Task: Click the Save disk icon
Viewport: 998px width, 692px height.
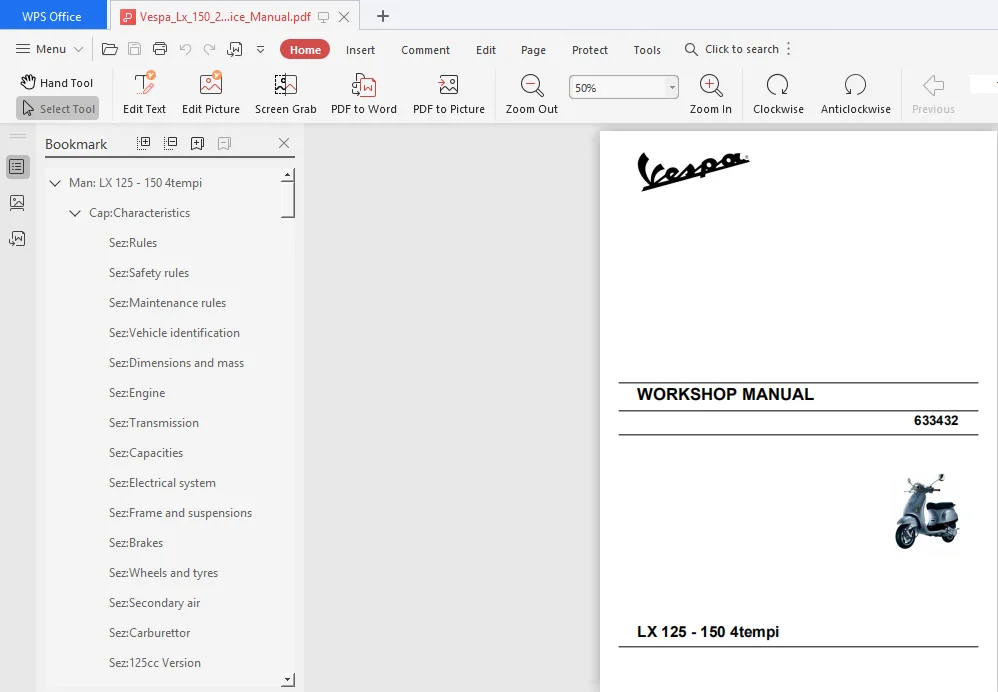Action: click(134, 49)
